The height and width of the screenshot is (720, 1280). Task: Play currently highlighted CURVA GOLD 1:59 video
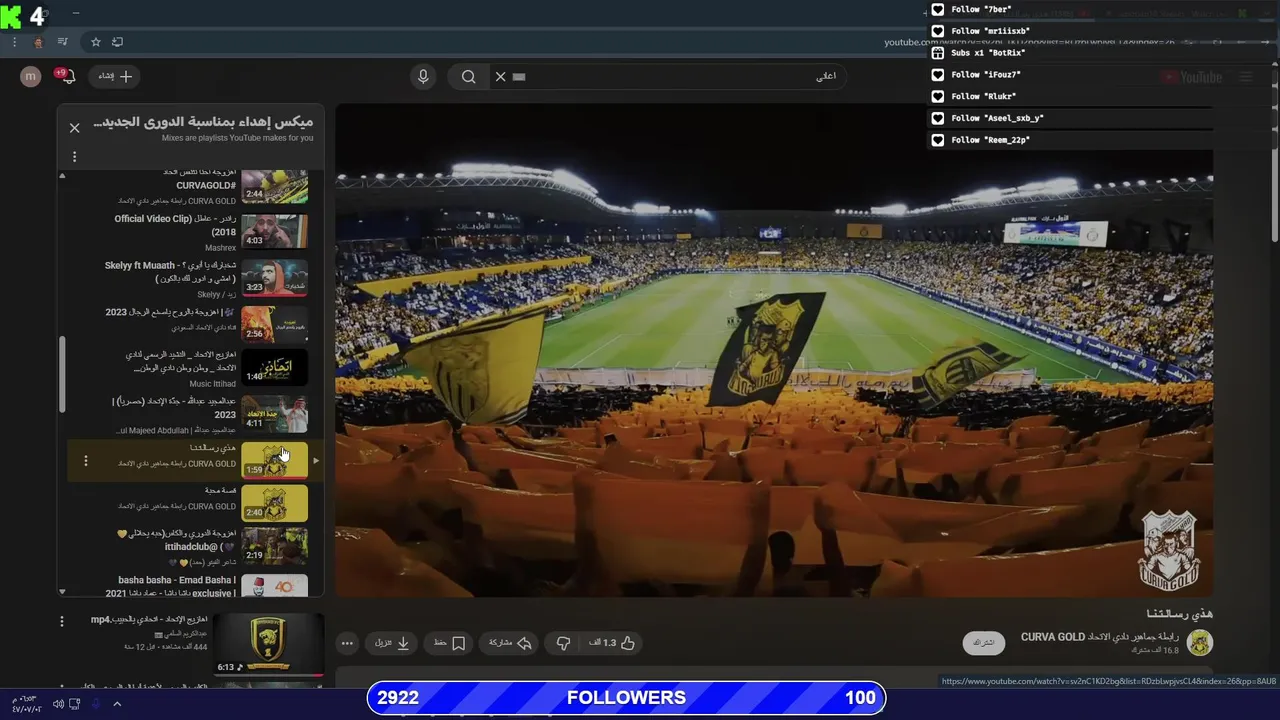point(274,460)
